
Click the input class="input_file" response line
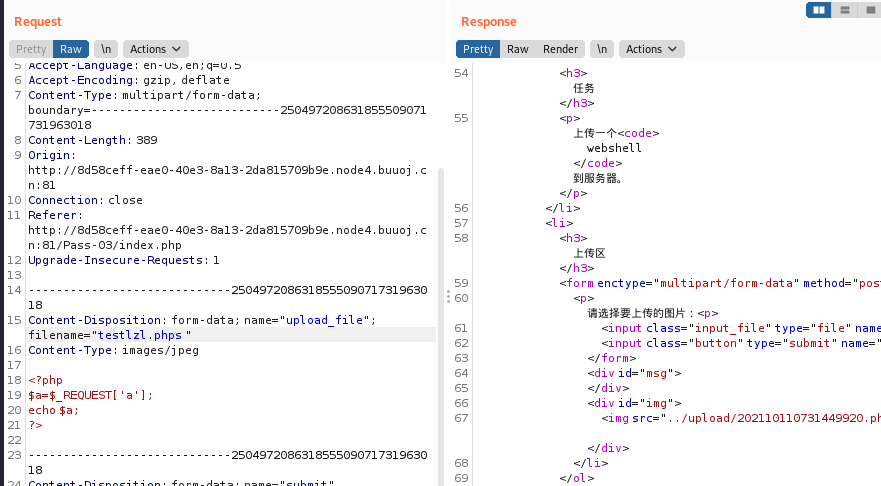click(x=741, y=328)
